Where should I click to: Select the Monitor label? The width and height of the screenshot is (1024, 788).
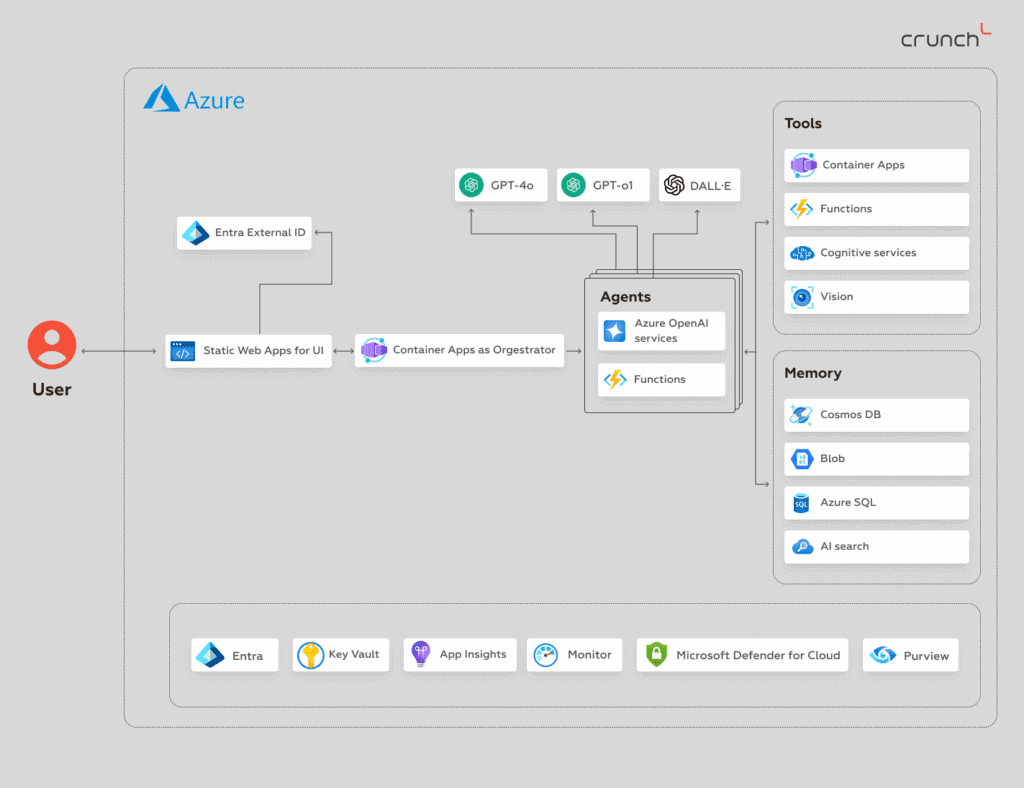tap(589, 655)
